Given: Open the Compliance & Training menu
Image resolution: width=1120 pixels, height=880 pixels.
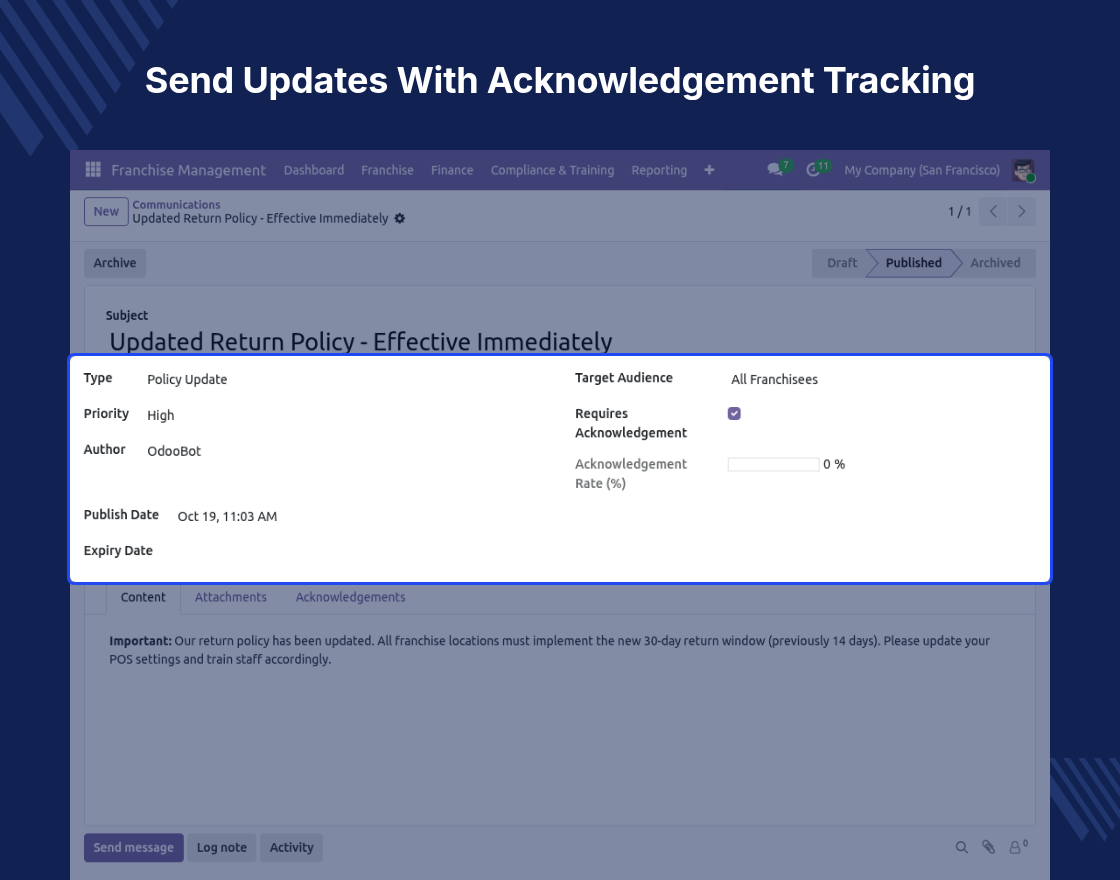Looking at the screenshot, I should coord(552,170).
